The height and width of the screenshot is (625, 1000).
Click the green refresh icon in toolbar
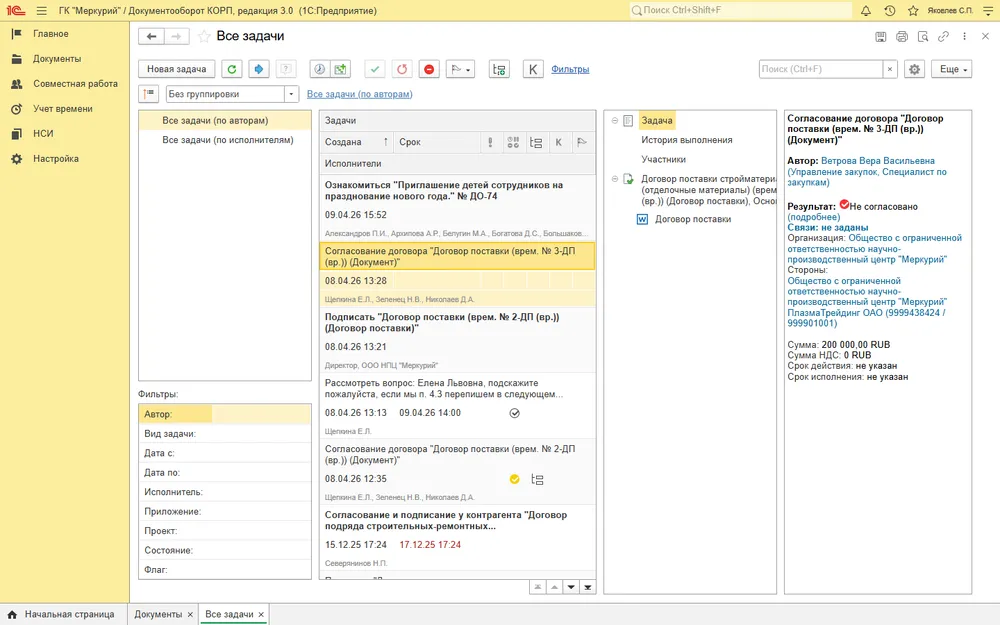(232, 69)
